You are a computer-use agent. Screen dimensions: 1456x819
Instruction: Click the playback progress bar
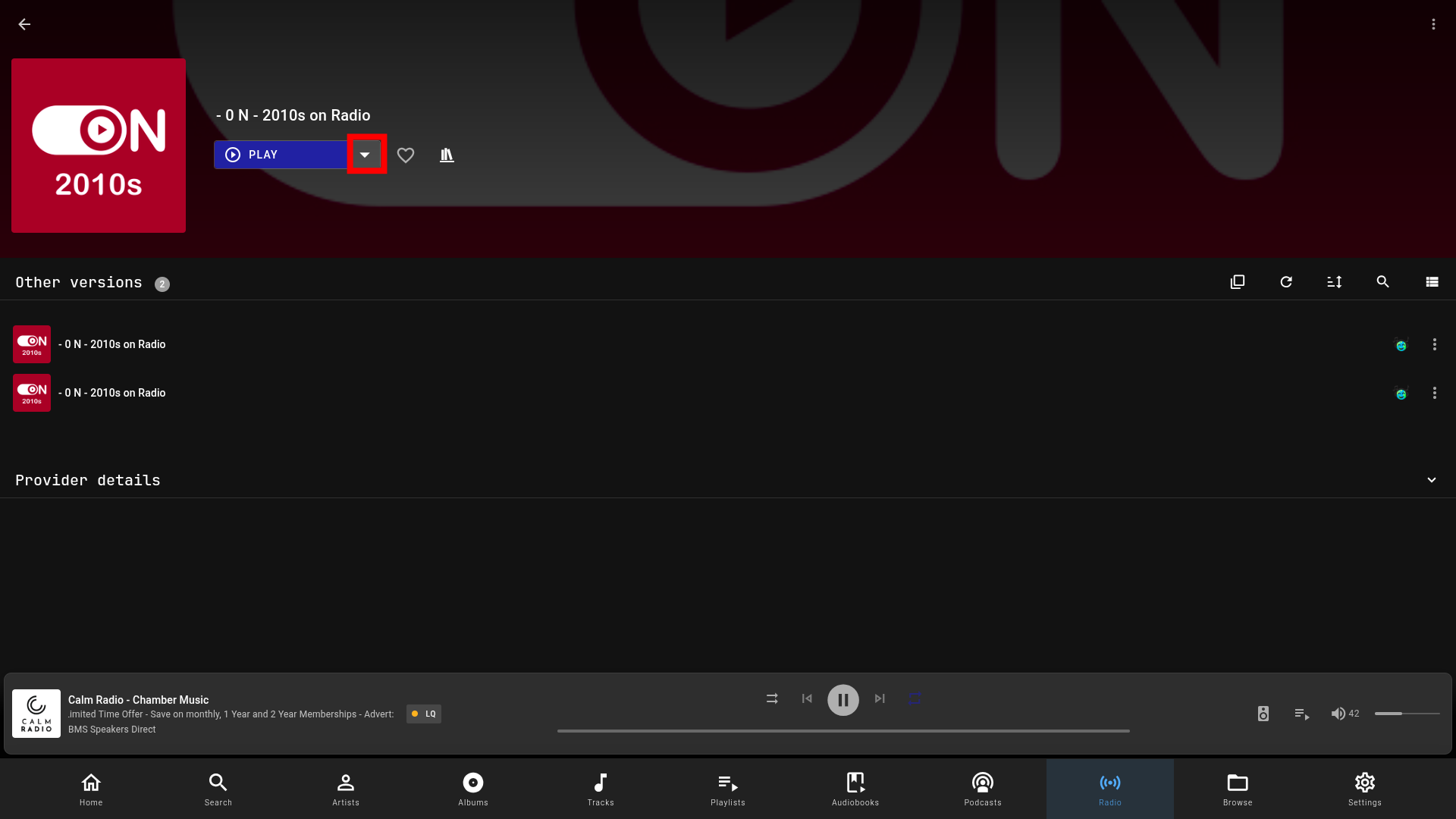[x=843, y=731]
